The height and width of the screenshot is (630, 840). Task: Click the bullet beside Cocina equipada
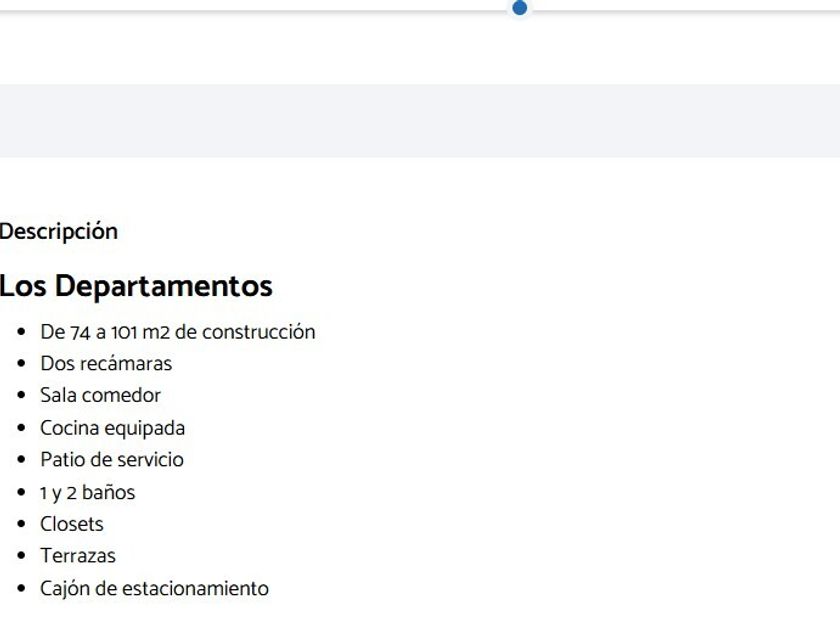click(x=22, y=428)
